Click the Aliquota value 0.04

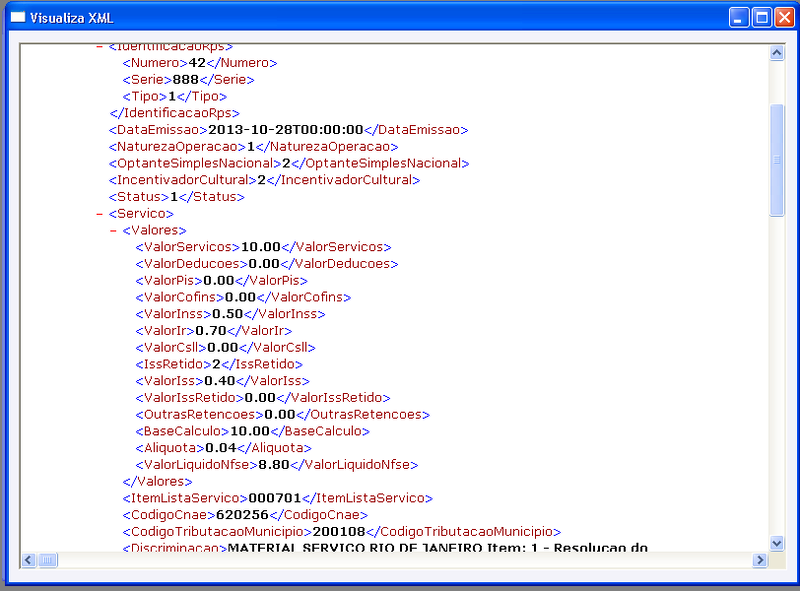click(221, 448)
